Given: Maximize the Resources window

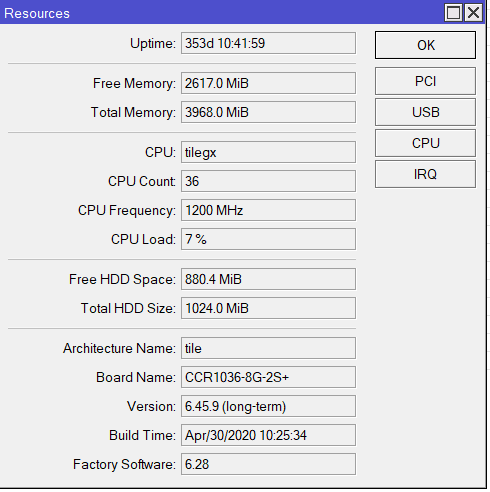Looking at the screenshot, I should point(453,13).
